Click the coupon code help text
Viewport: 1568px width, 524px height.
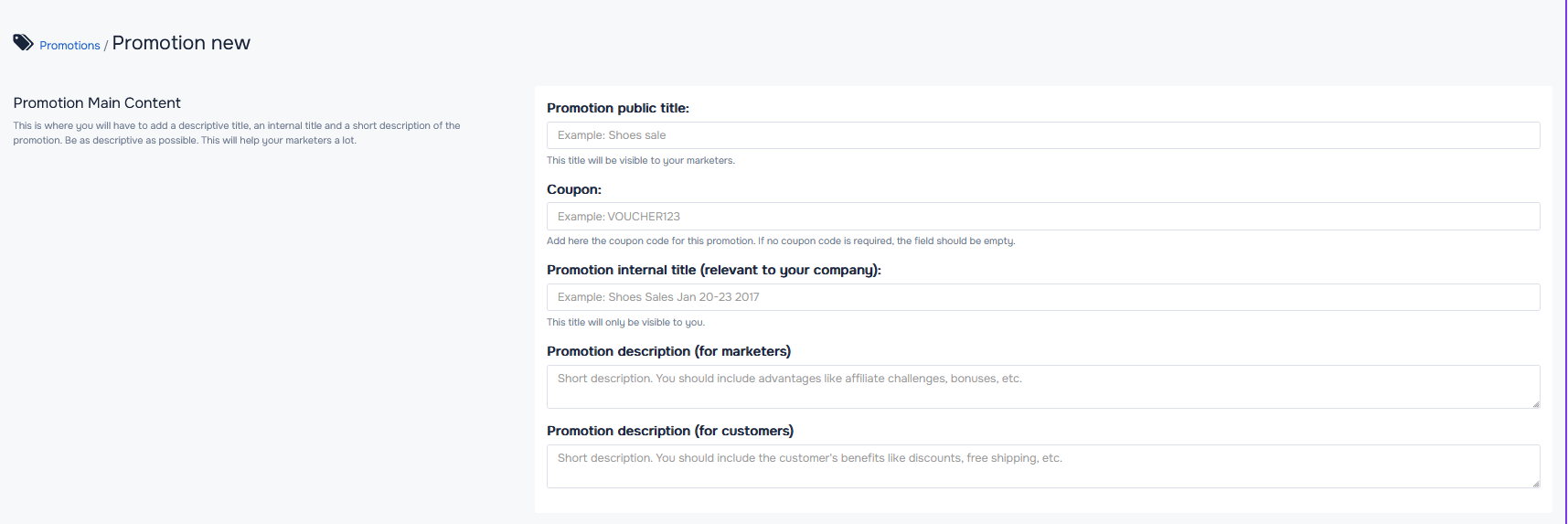pos(781,241)
